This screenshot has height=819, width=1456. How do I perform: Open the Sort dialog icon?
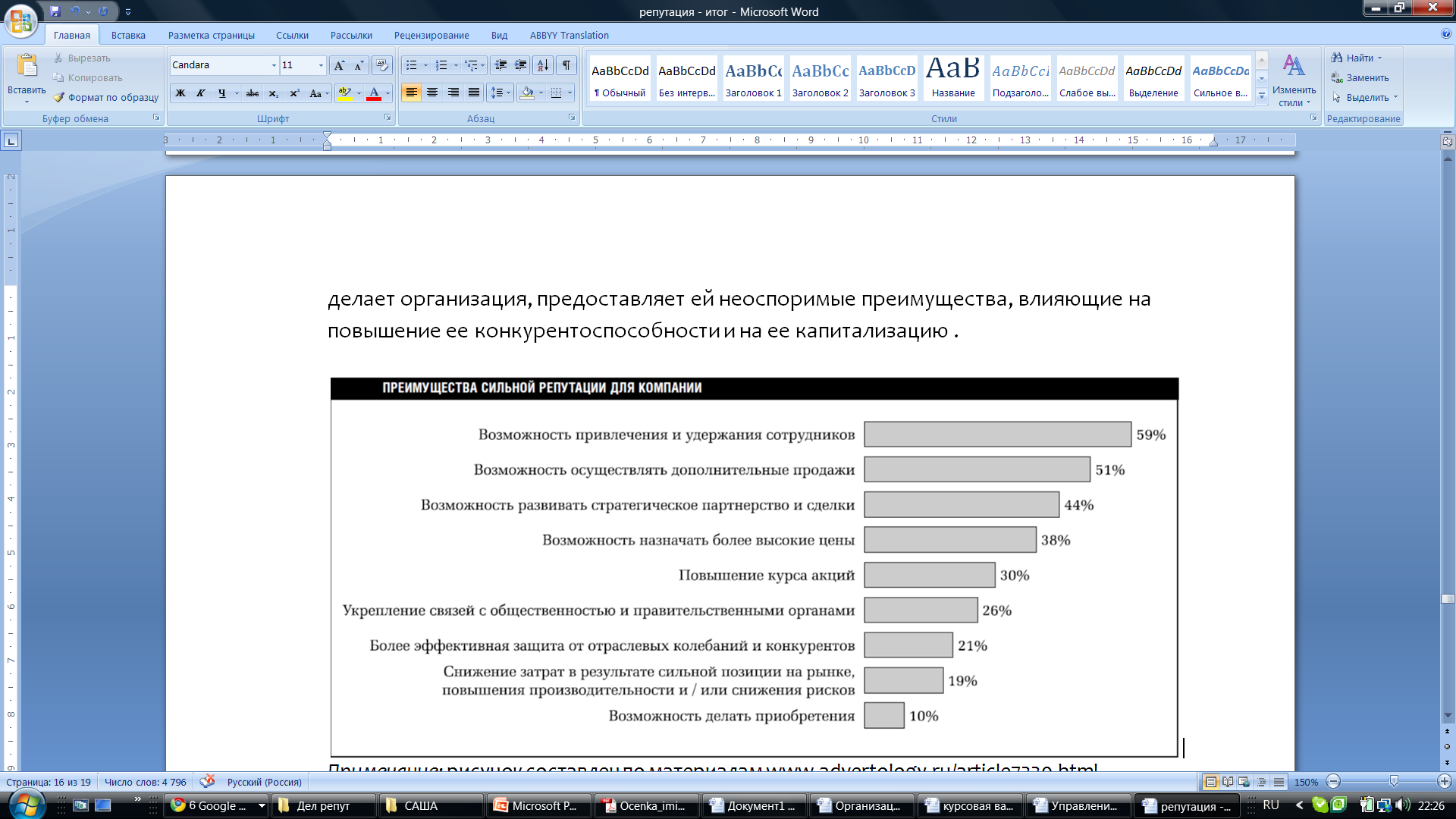point(543,65)
